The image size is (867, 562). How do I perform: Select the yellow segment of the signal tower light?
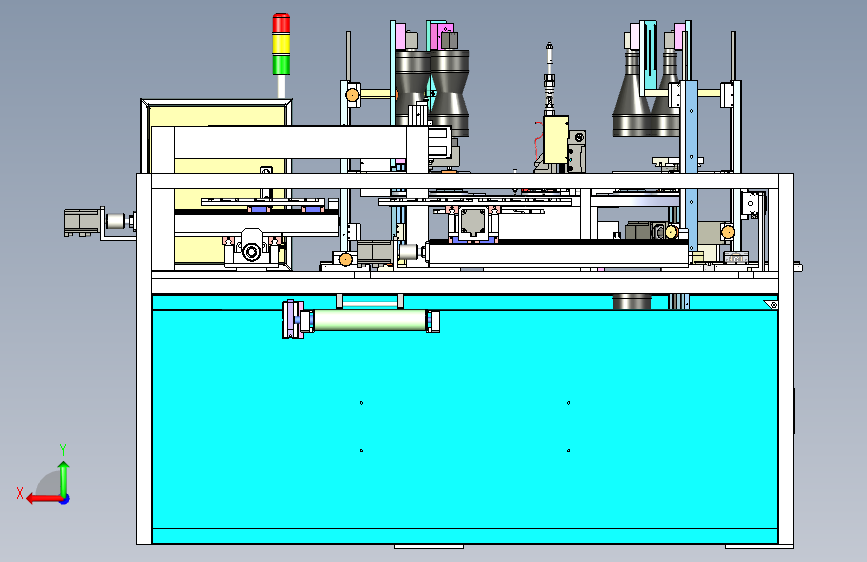[x=281, y=44]
